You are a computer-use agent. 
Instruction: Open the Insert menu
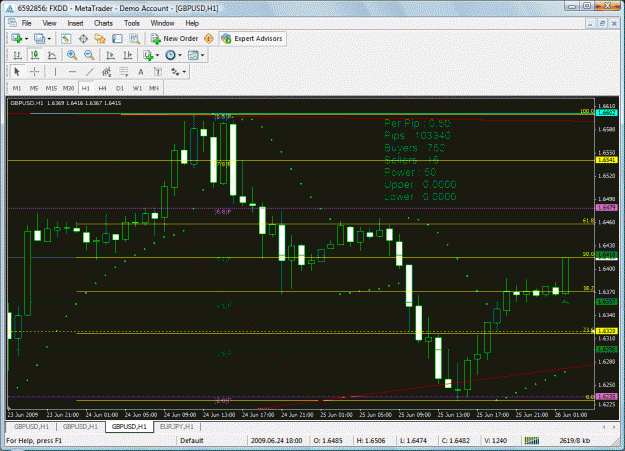click(x=75, y=23)
